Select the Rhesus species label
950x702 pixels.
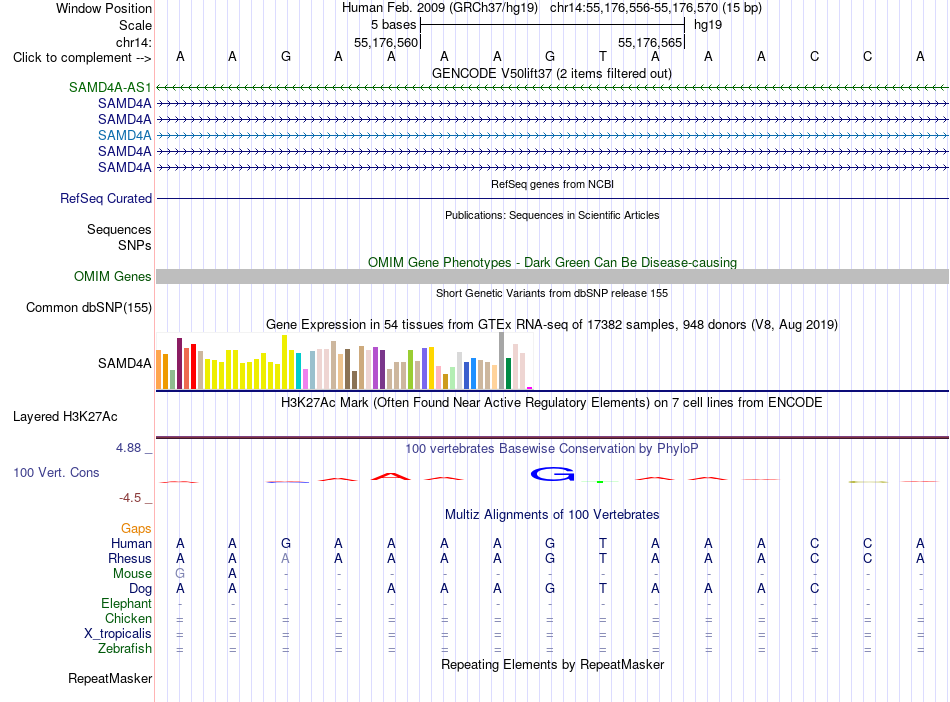(x=130, y=558)
